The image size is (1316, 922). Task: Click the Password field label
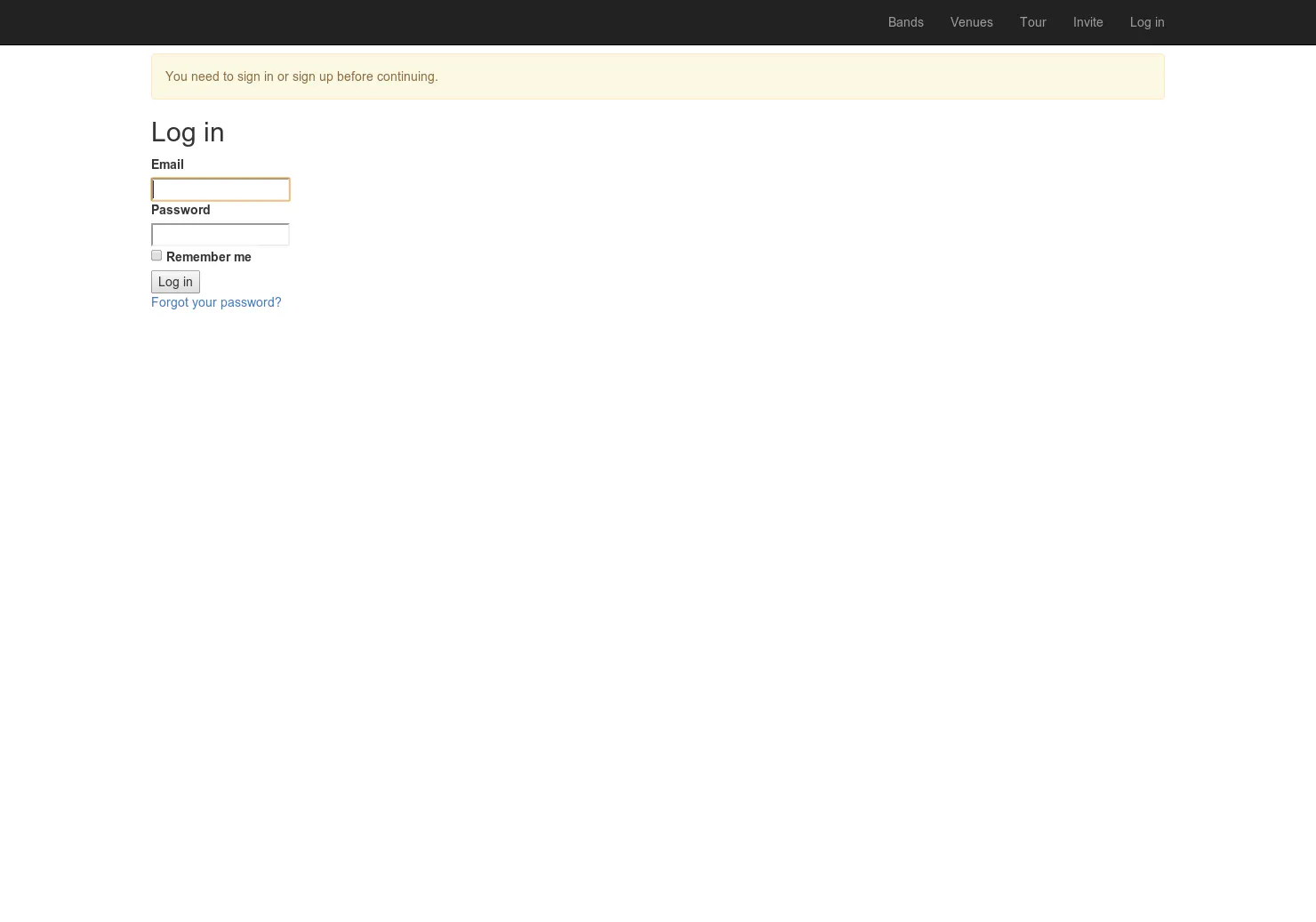(181, 210)
